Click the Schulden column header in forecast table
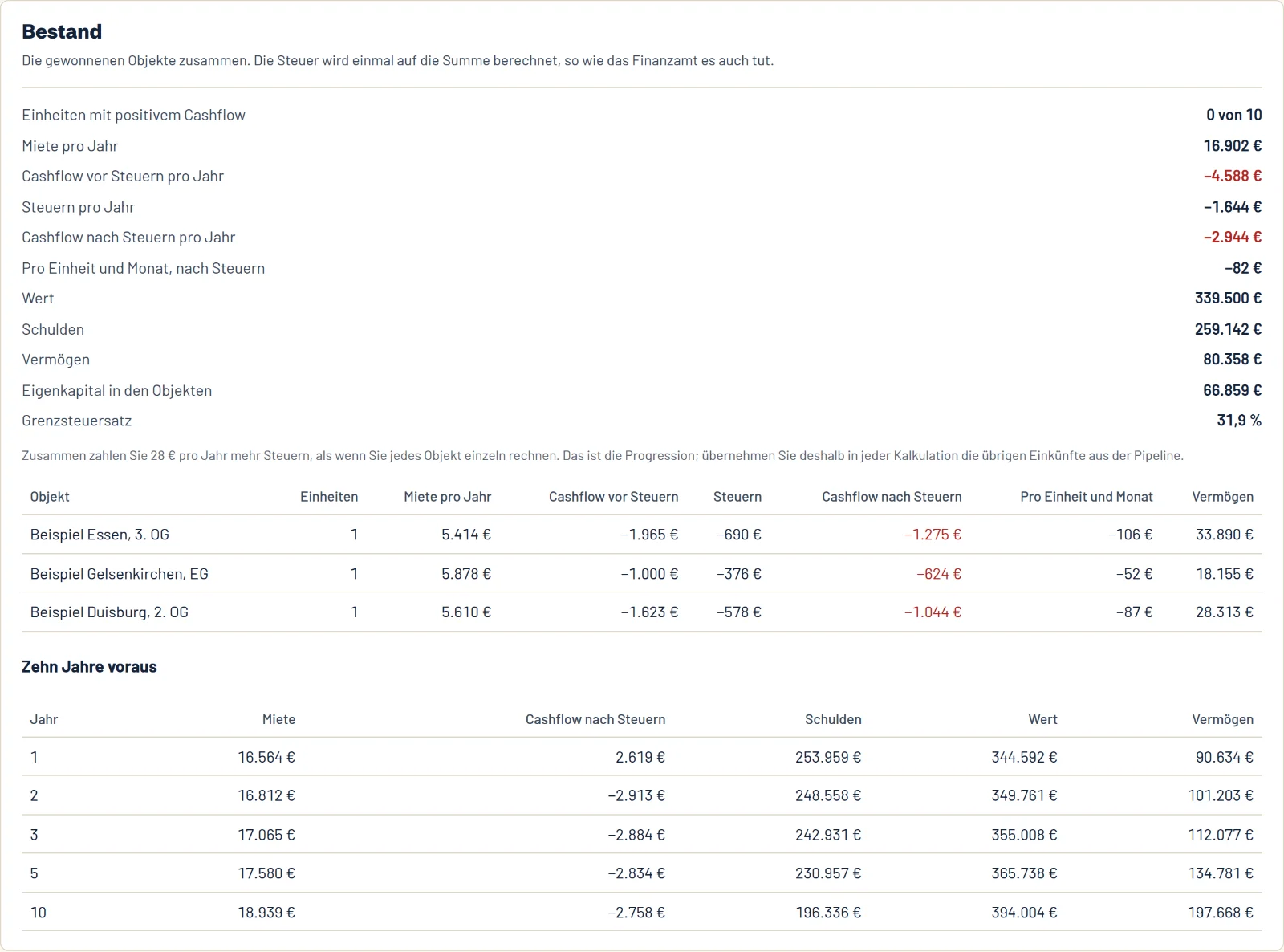Image resolution: width=1284 pixels, height=952 pixels. [x=833, y=719]
